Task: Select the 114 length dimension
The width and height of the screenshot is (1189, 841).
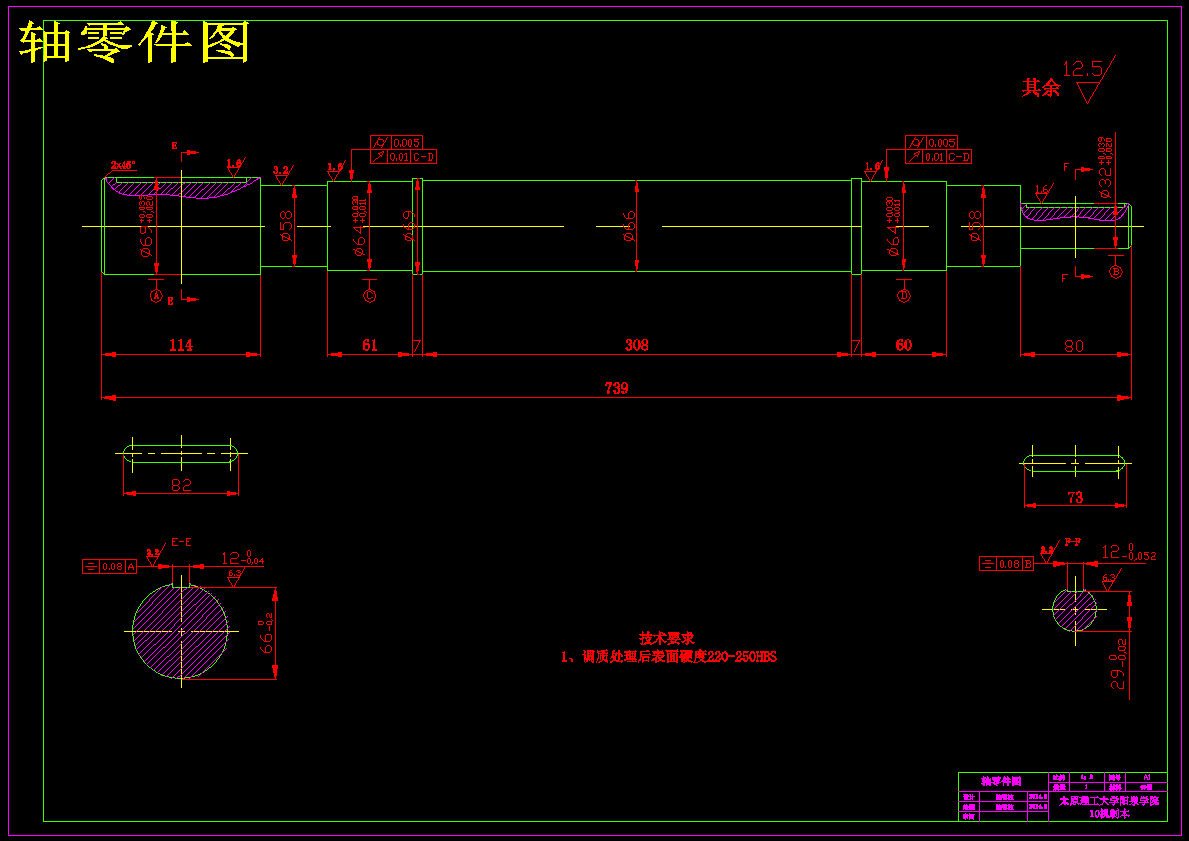Action: pos(180,345)
